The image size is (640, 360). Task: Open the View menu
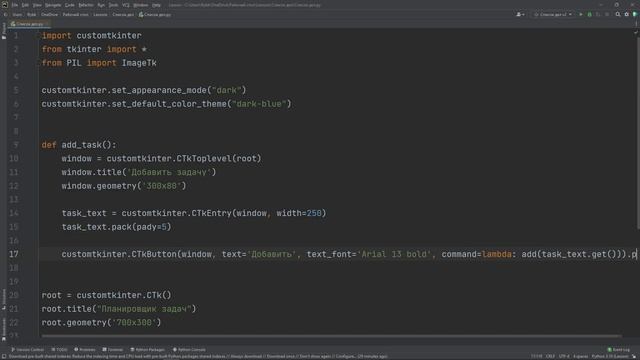click(37, 5)
